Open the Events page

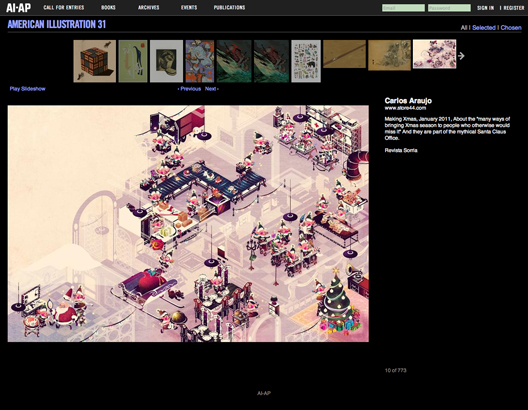(189, 7)
